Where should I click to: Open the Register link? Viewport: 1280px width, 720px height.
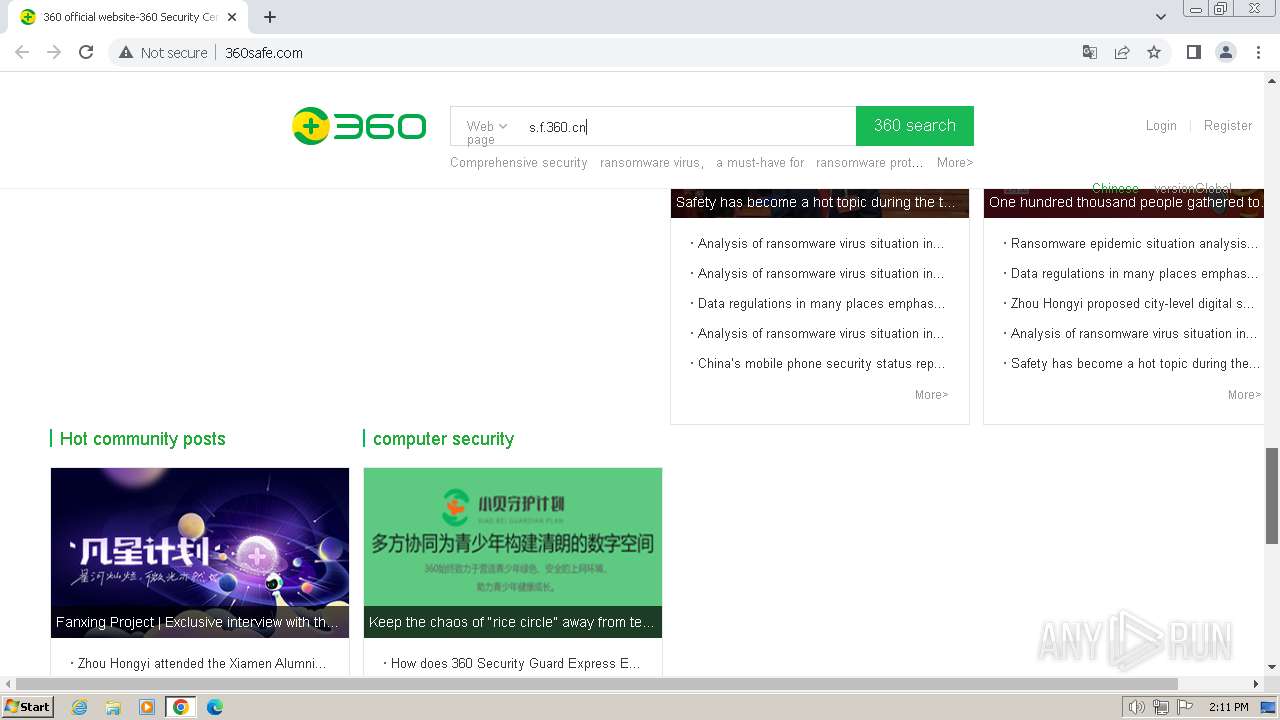point(1228,125)
